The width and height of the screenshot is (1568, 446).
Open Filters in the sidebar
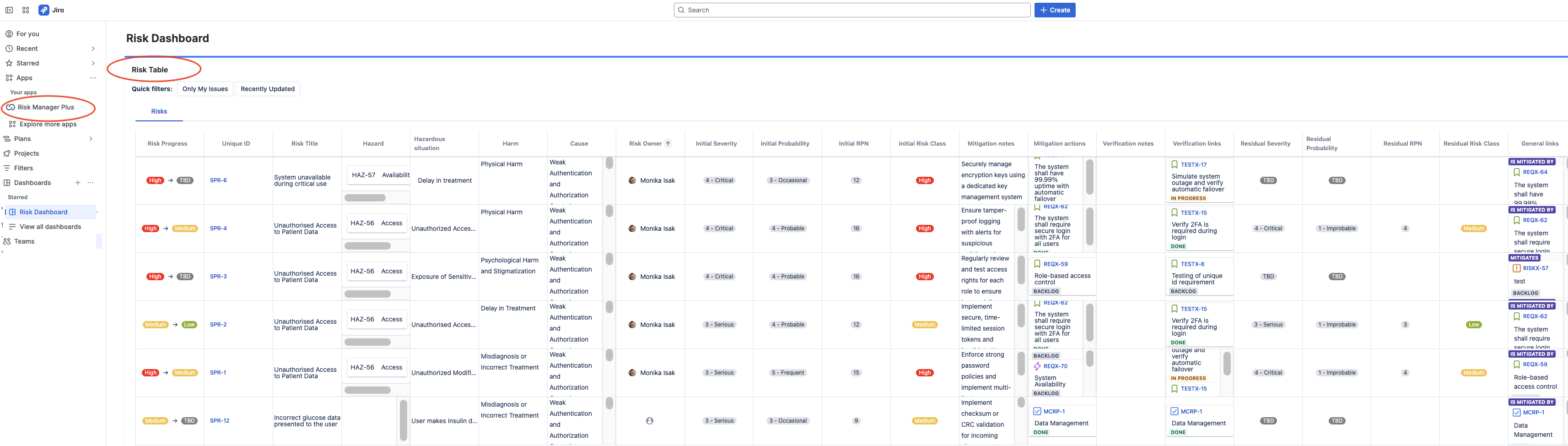click(x=23, y=168)
